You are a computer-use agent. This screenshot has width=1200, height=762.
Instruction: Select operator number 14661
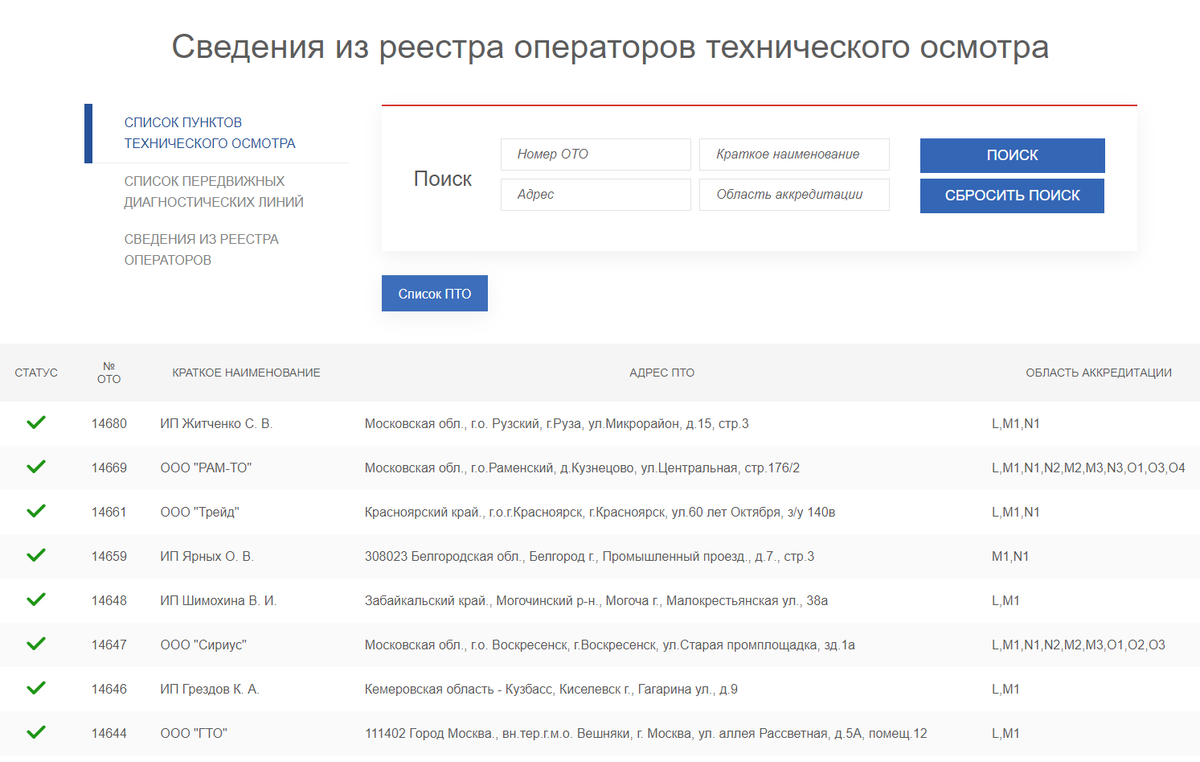click(109, 512)
